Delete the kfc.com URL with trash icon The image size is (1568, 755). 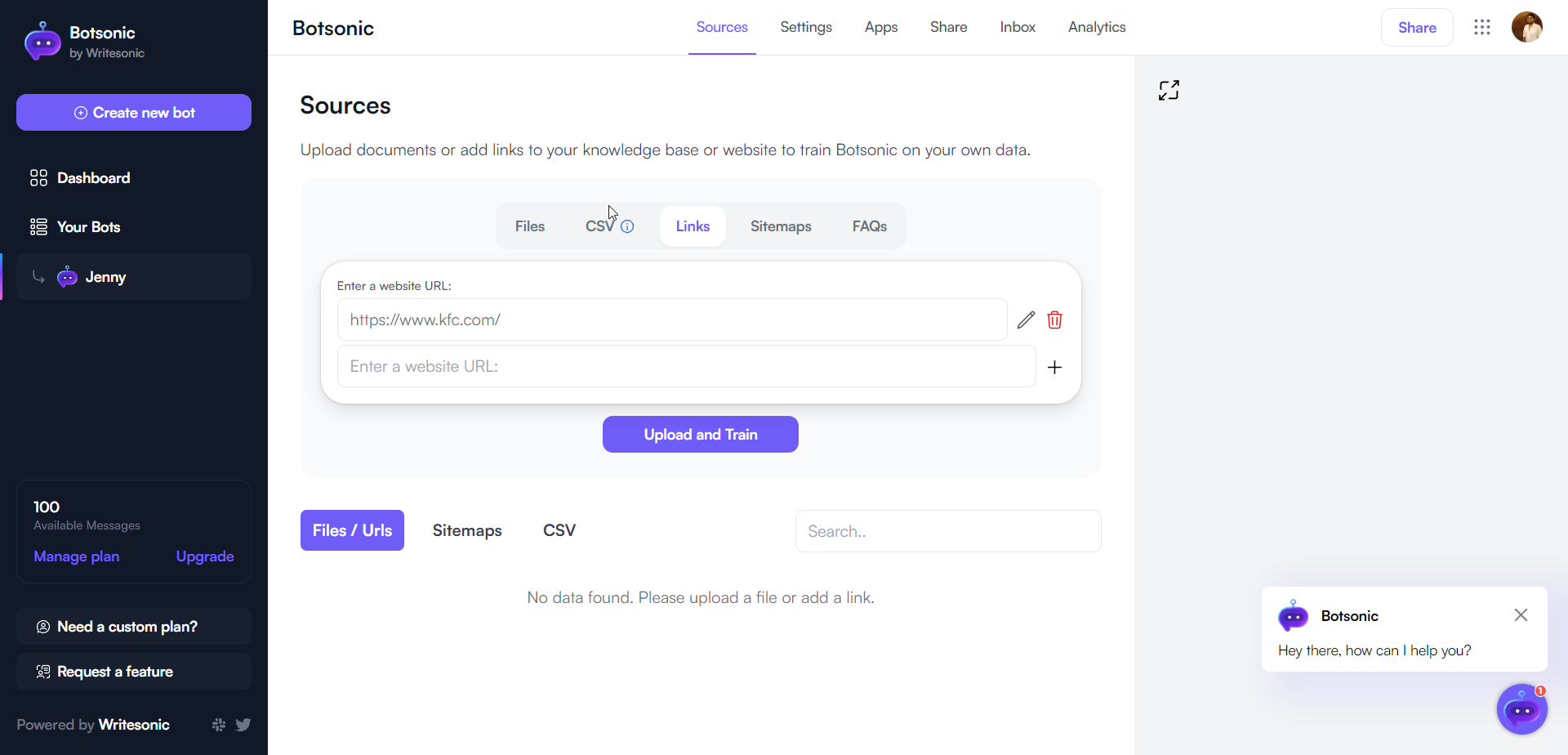coord(1054,319)
